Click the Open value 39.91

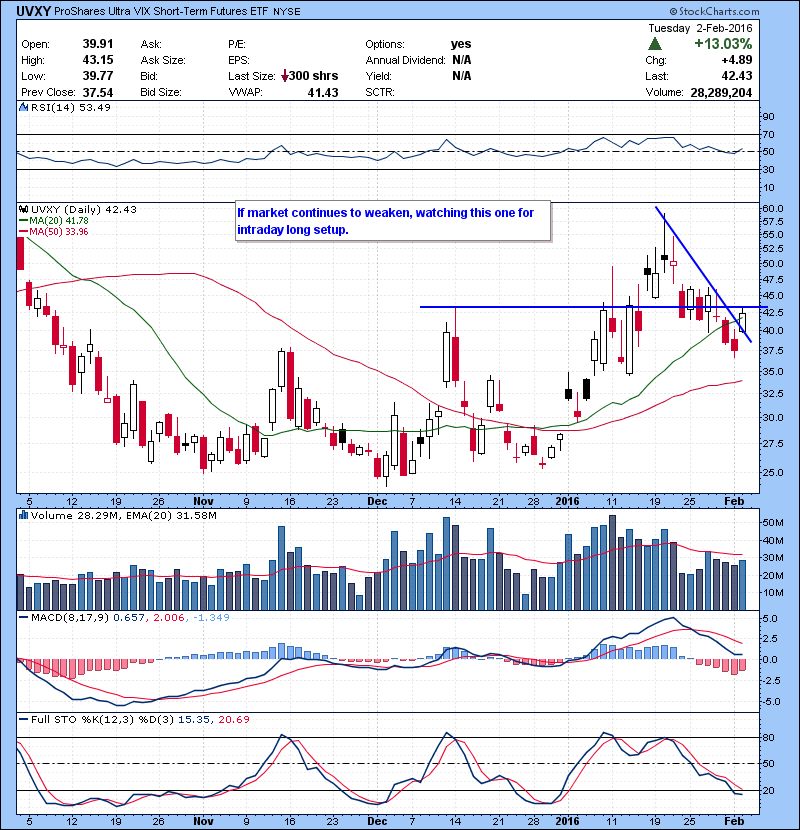pos(98,44)
